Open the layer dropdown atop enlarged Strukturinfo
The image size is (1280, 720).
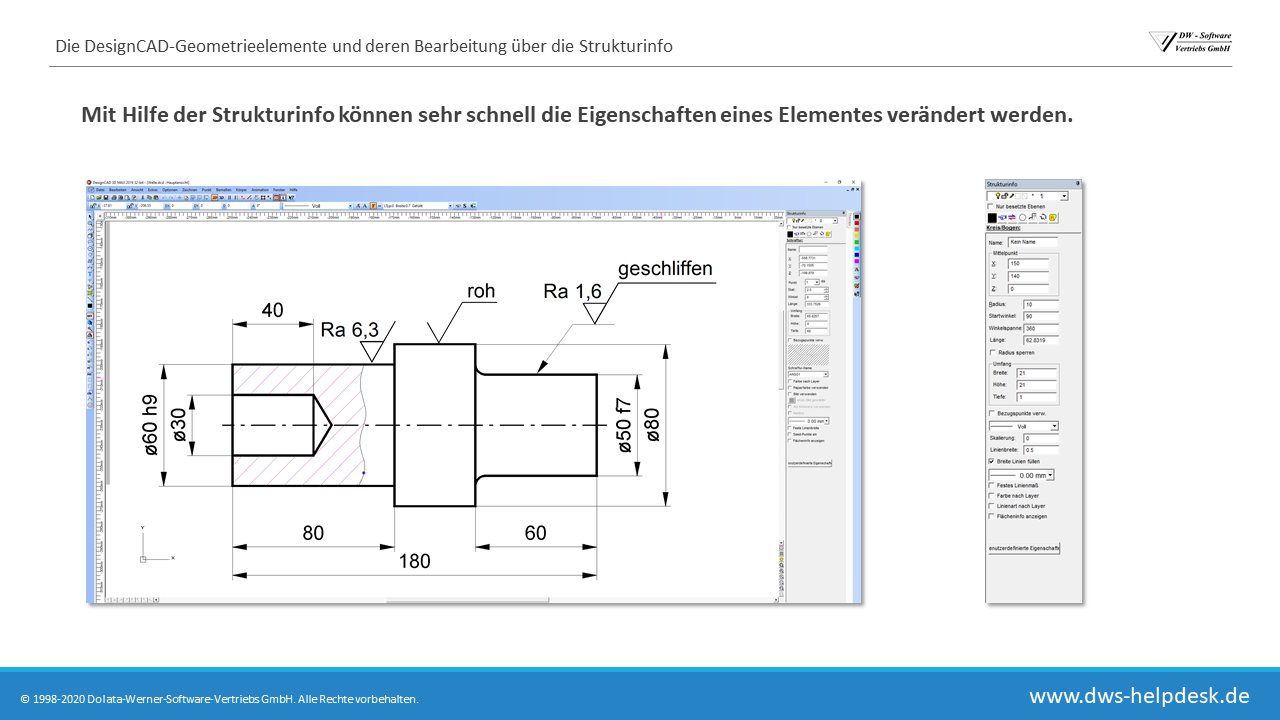(x=1064, y=196)
